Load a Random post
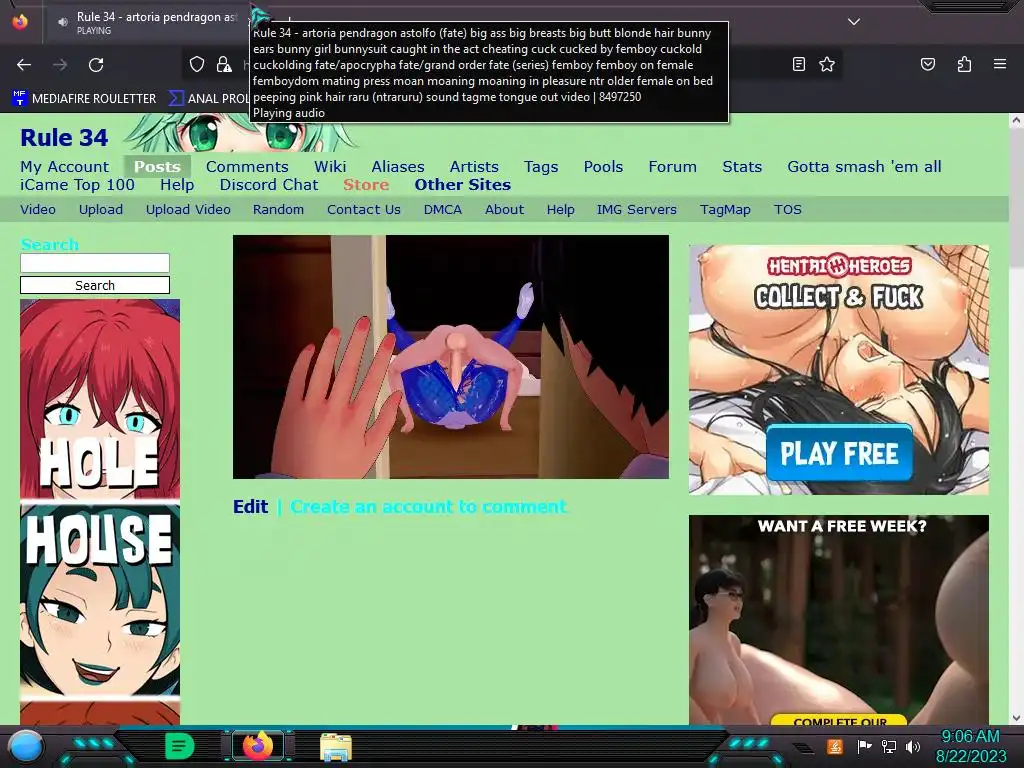 click(x=278, y=209)
